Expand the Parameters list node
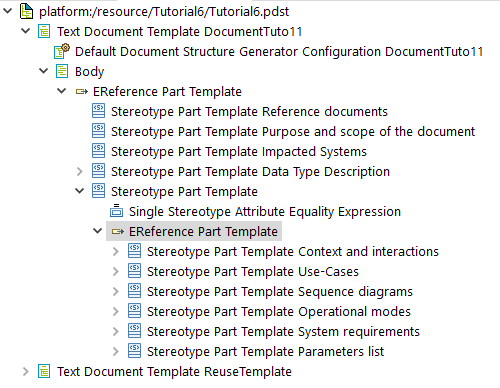Screen dimensions: 500x388 (116, 351)
